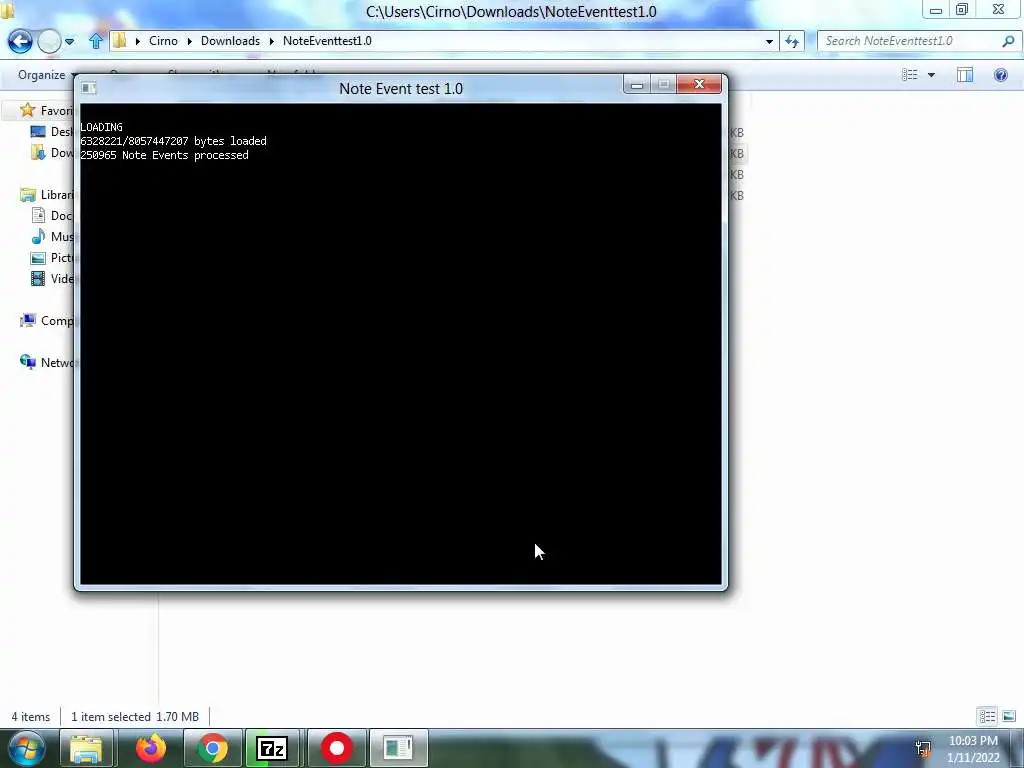
Task: Restore down the Explorer window
Action: pos(961,10)
